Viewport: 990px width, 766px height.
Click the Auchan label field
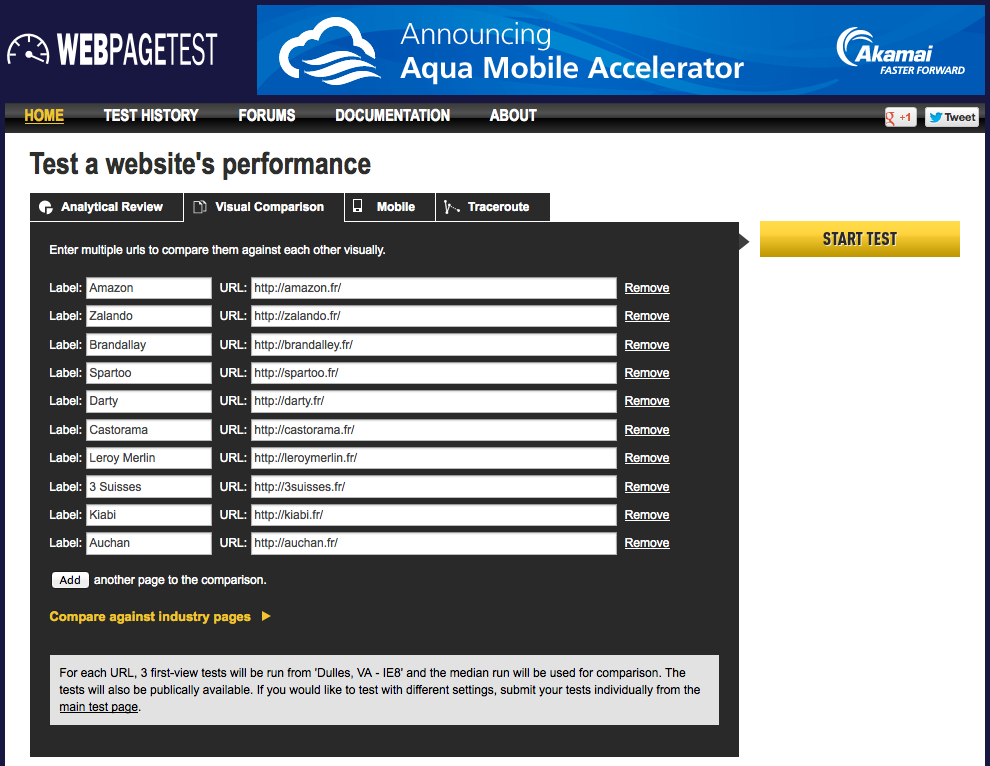point(149,543)
